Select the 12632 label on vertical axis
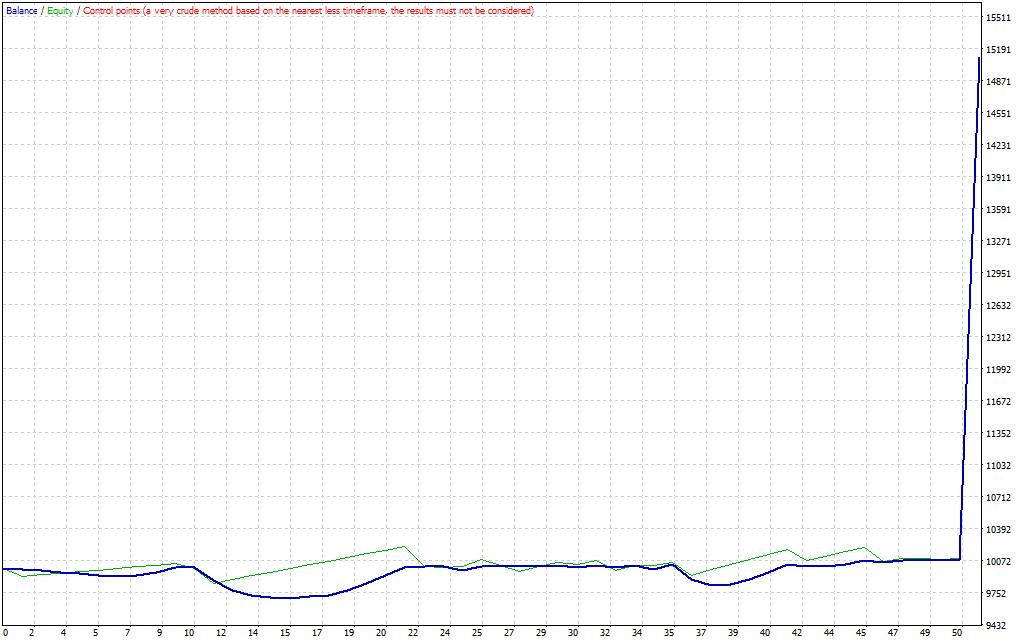The image size is (1024, 640). click(x=998, y=306)
